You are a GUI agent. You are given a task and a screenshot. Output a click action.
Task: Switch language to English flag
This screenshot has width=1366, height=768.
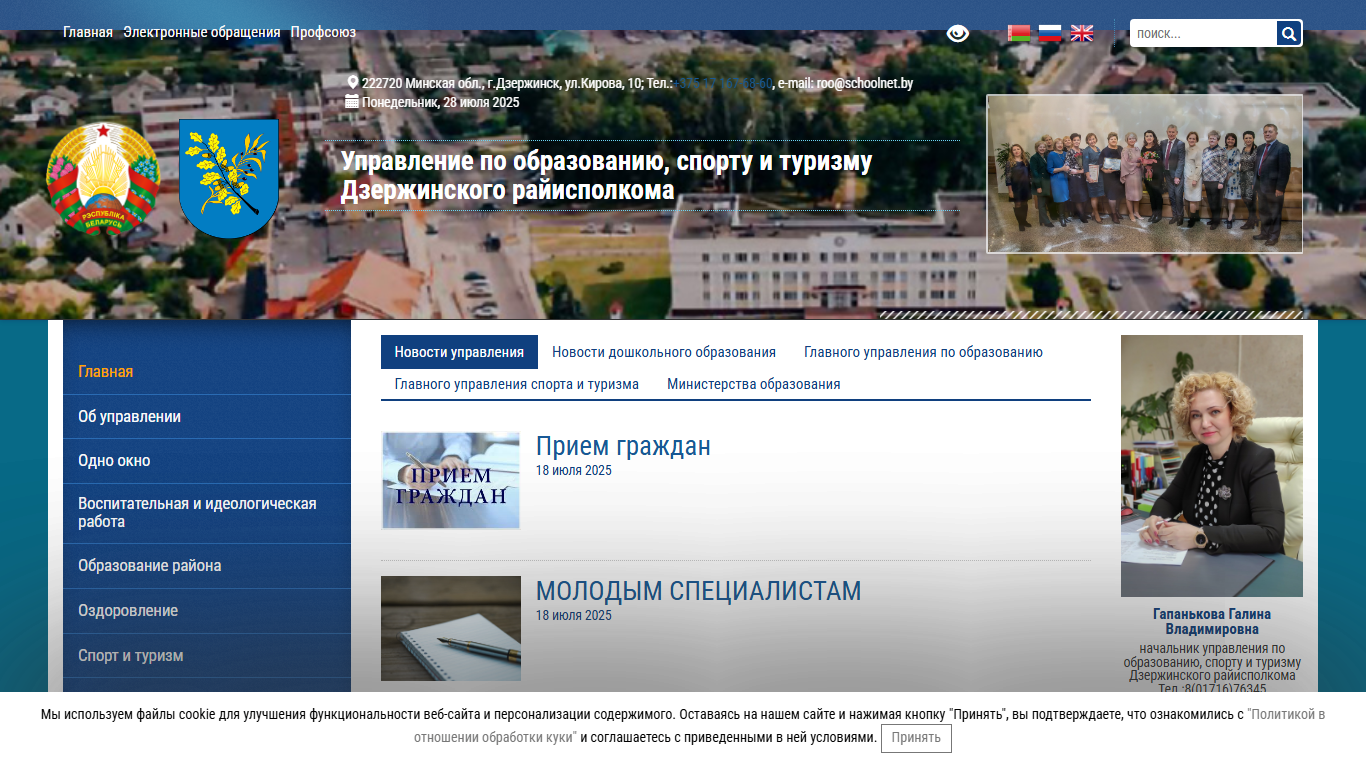click(1082, 33)
